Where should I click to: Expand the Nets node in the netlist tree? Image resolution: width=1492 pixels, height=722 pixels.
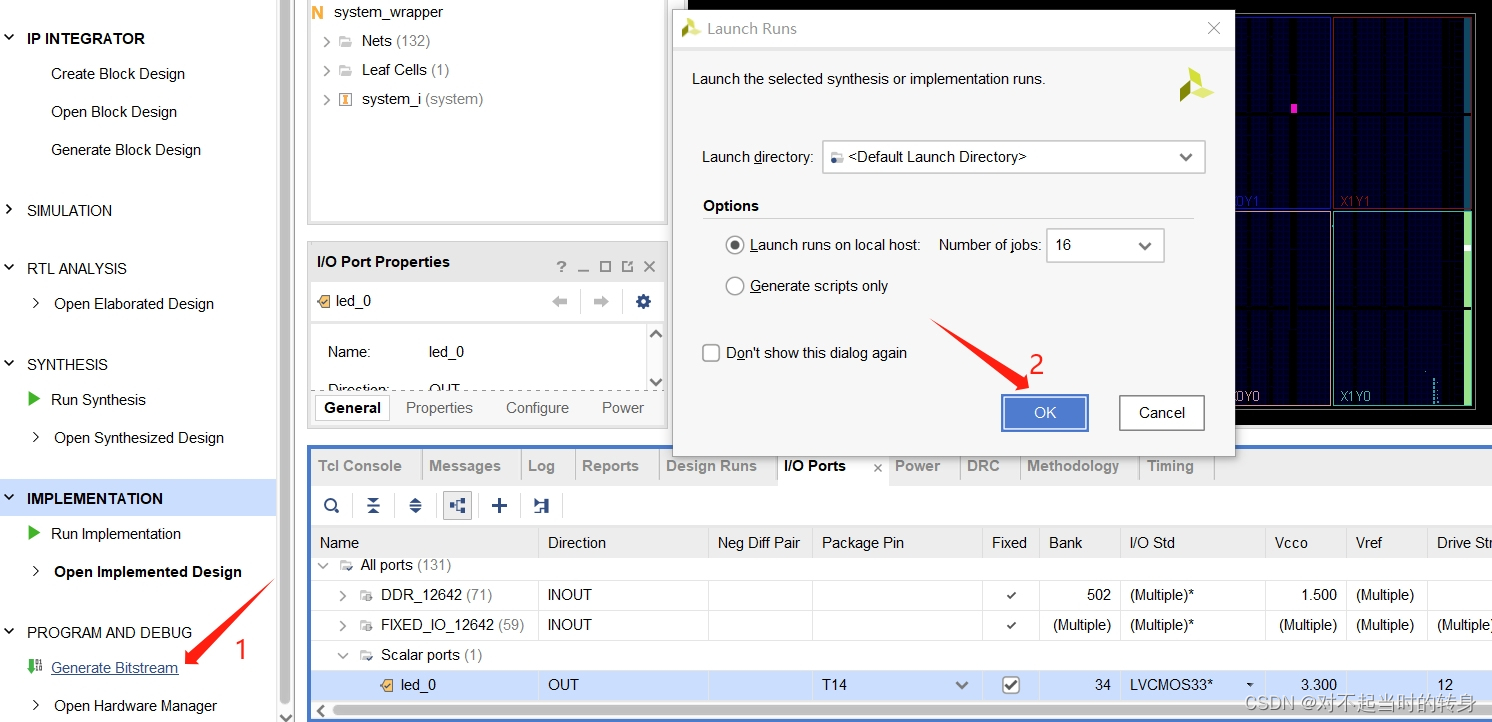click(x=327, y=41)
